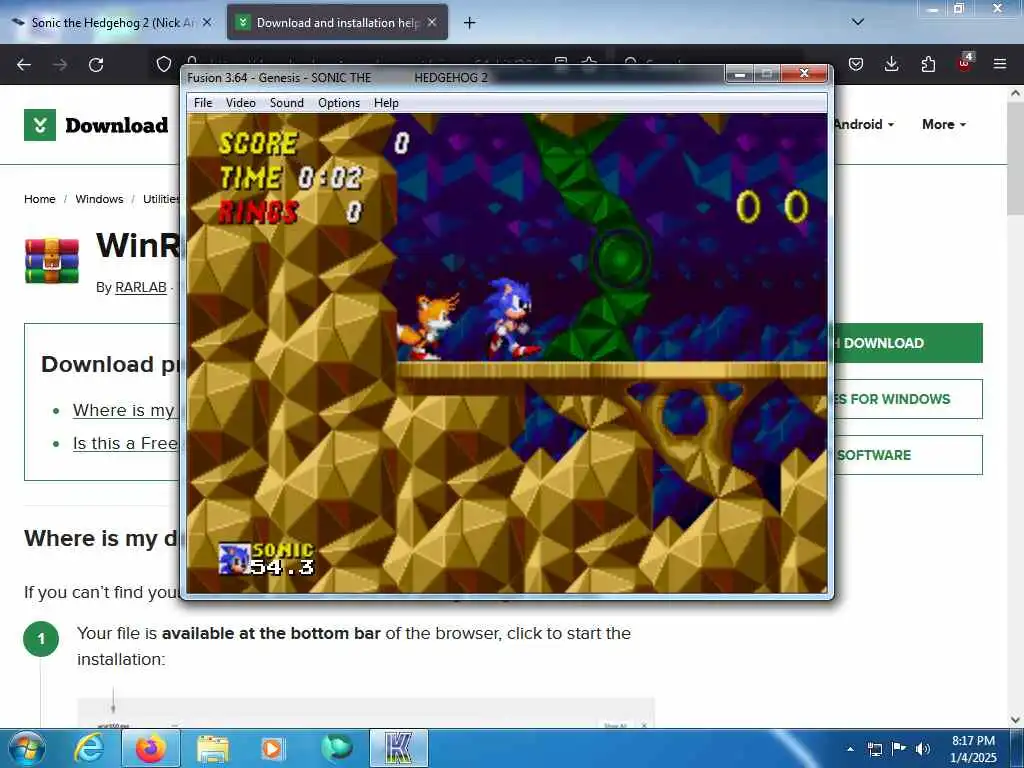Open the Firefox hamburger menu
1024x768 pixels.
(x=1000, y=64)
